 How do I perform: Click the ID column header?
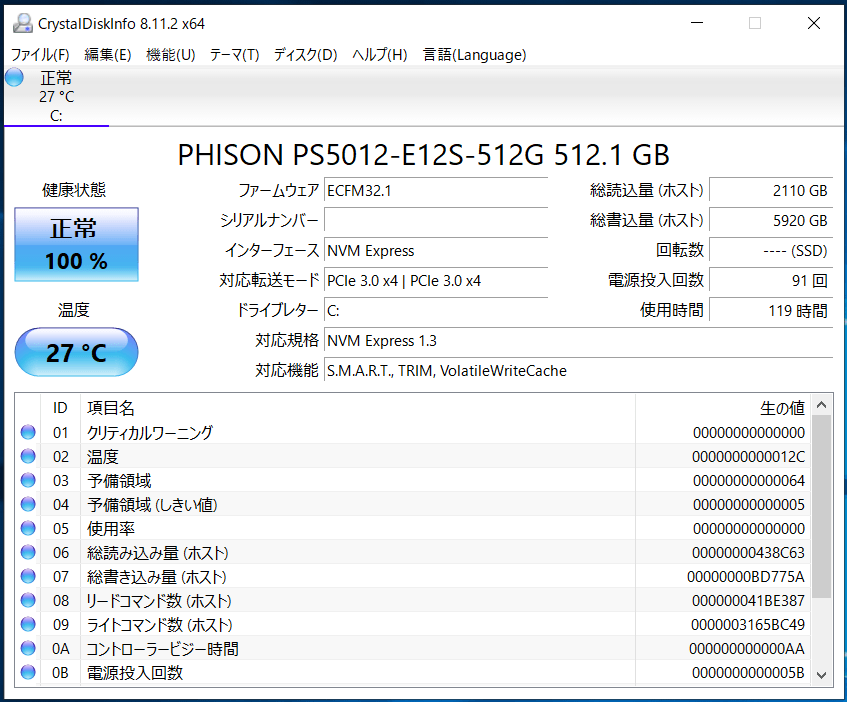60,408
